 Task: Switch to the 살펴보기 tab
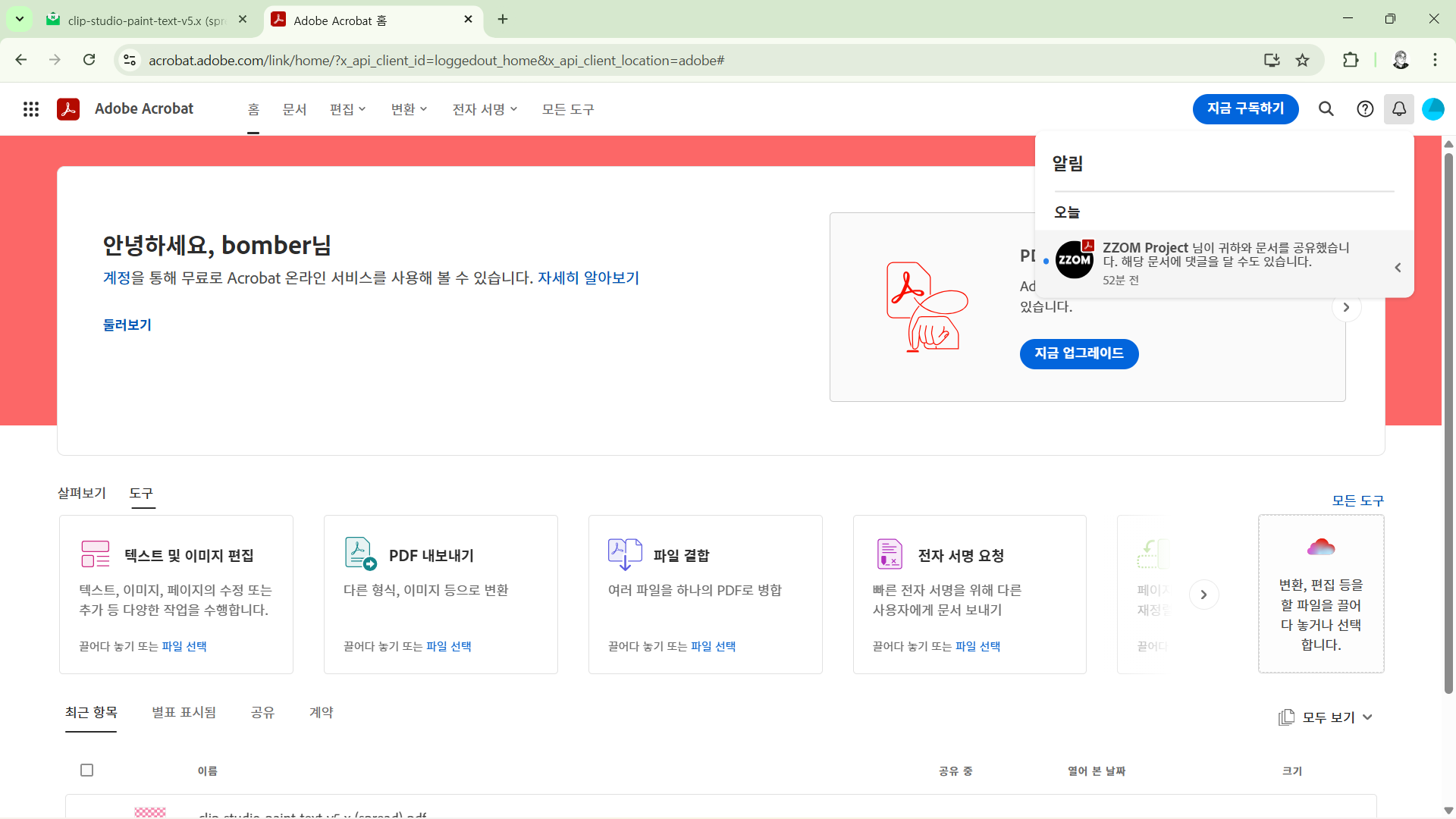(82, 493)
